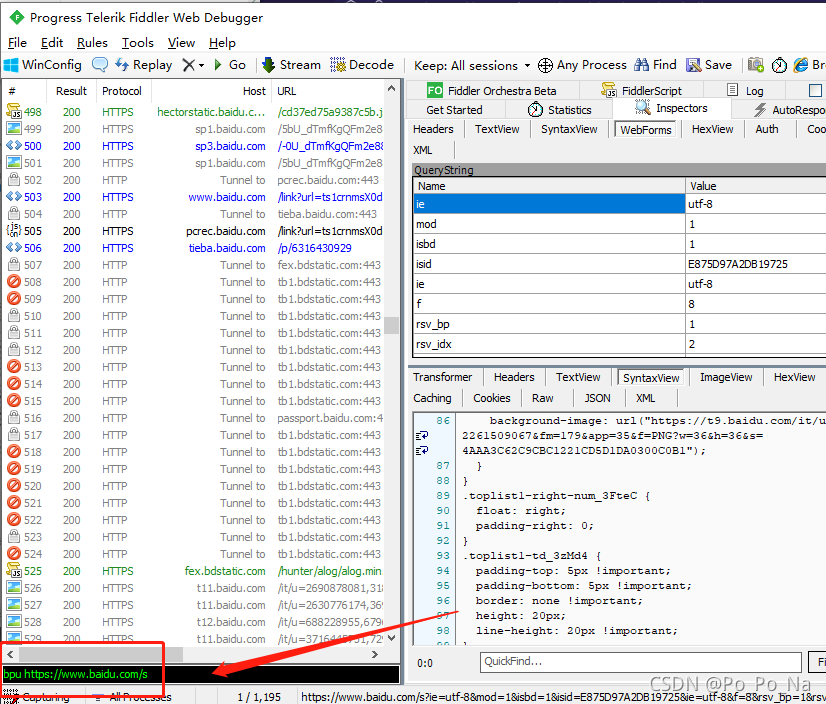Image resolution: width=826 pixels, height=704 pixels.
Task: Toggle Stream mode in toolbar
Action: click(x=291, y=65)
